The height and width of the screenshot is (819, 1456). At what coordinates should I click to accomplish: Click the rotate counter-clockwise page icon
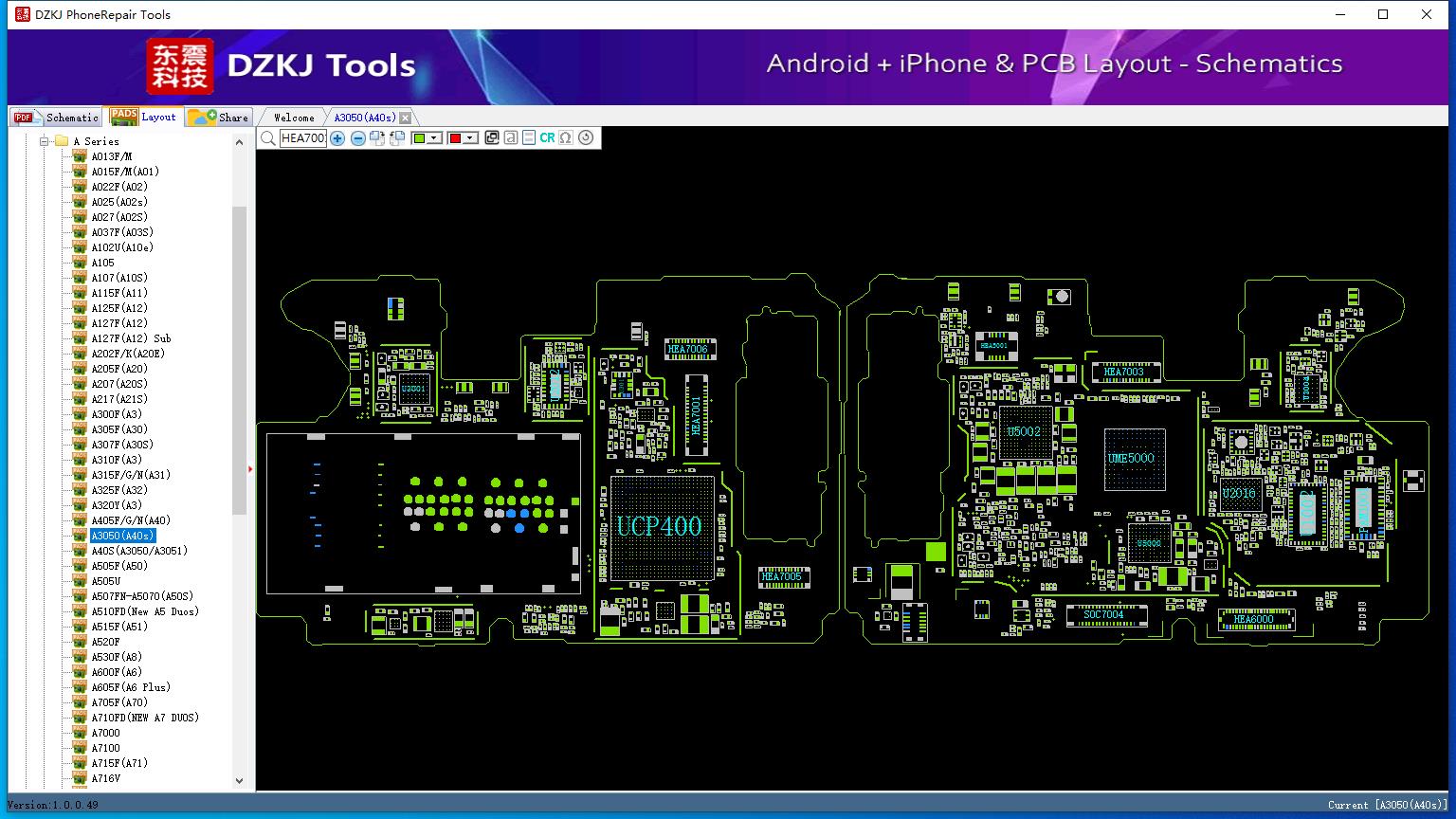tap(397, 138)
